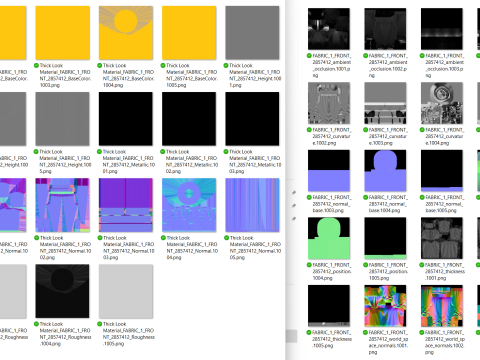Click the position.1005.png file name in right window
The image size is (480, 360).
[388, 272]
